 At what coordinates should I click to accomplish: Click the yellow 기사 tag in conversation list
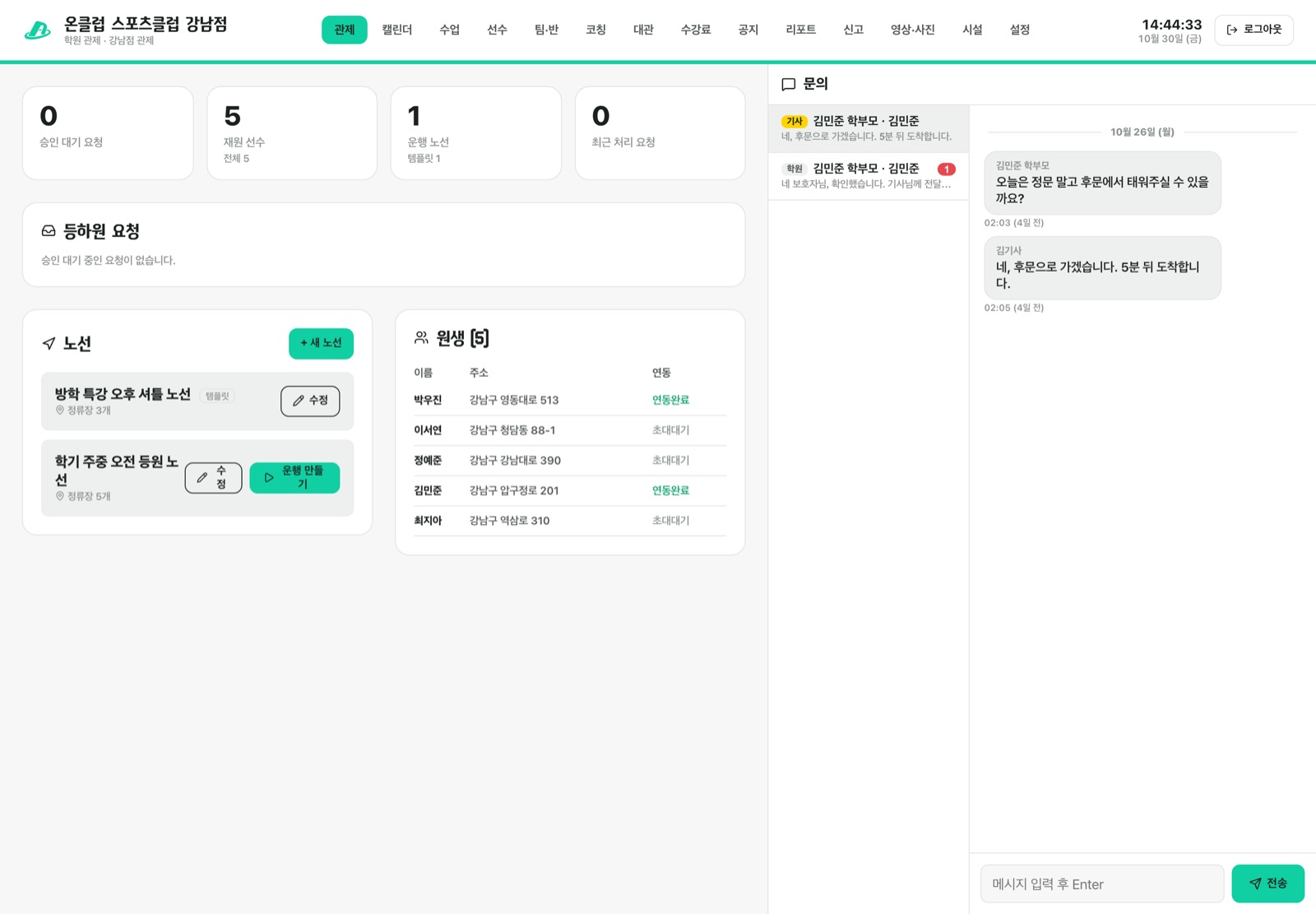point(794,121)
